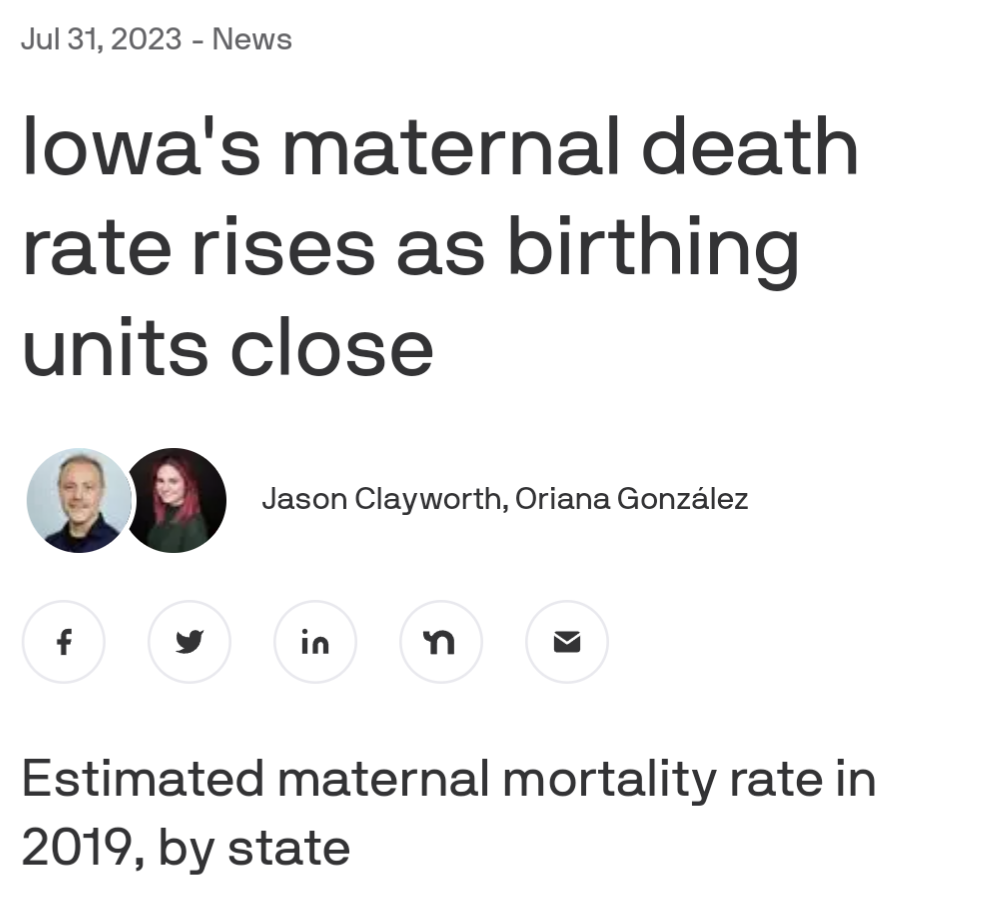Share the article via email
The image size is (1004, 904).
(567, 642)
